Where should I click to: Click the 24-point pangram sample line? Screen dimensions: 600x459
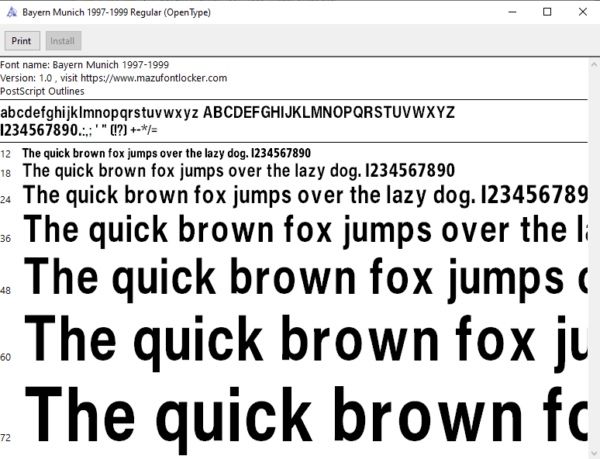[x=305, y=195]
